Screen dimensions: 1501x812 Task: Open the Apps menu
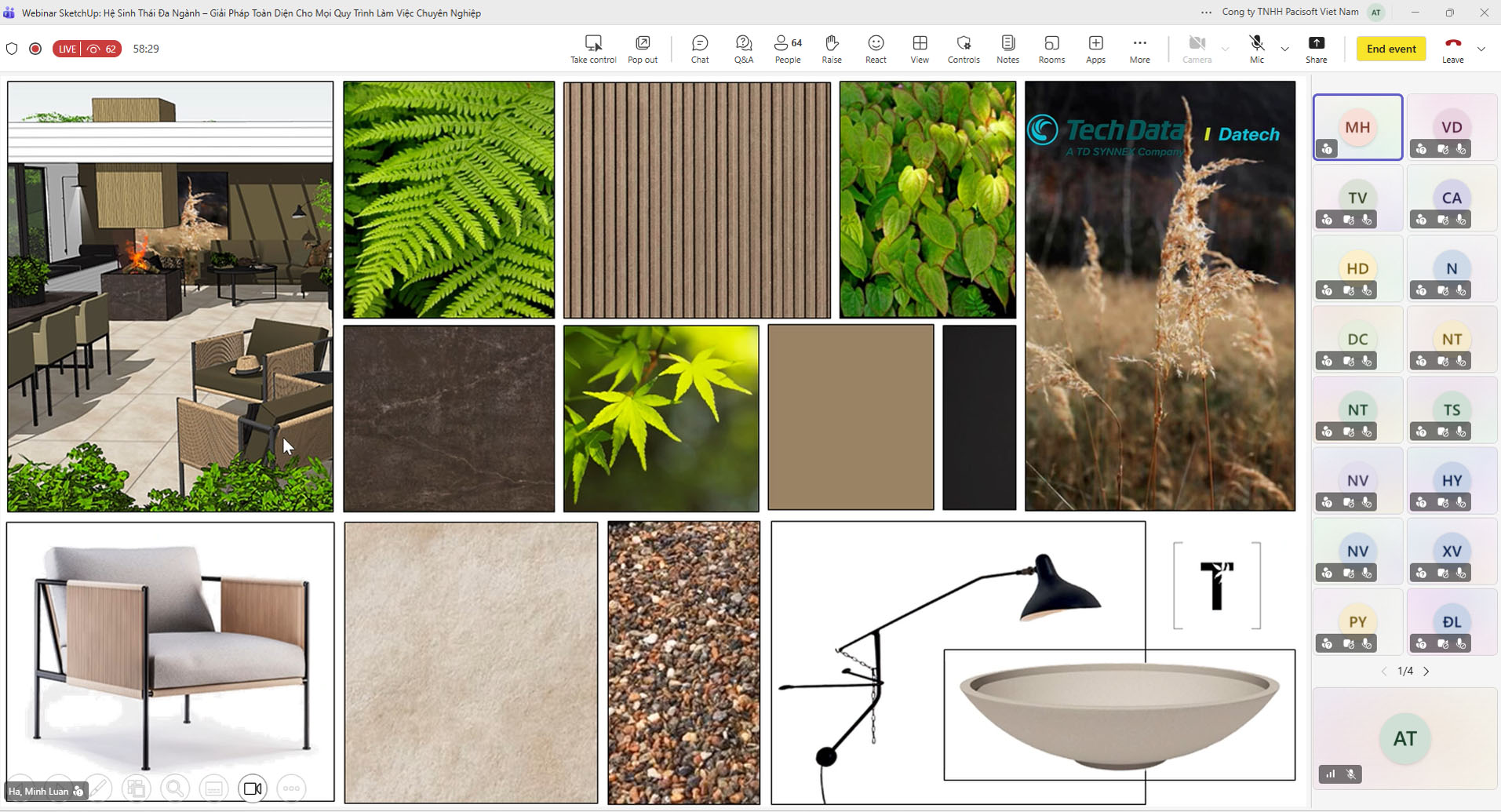point(1095,49)
